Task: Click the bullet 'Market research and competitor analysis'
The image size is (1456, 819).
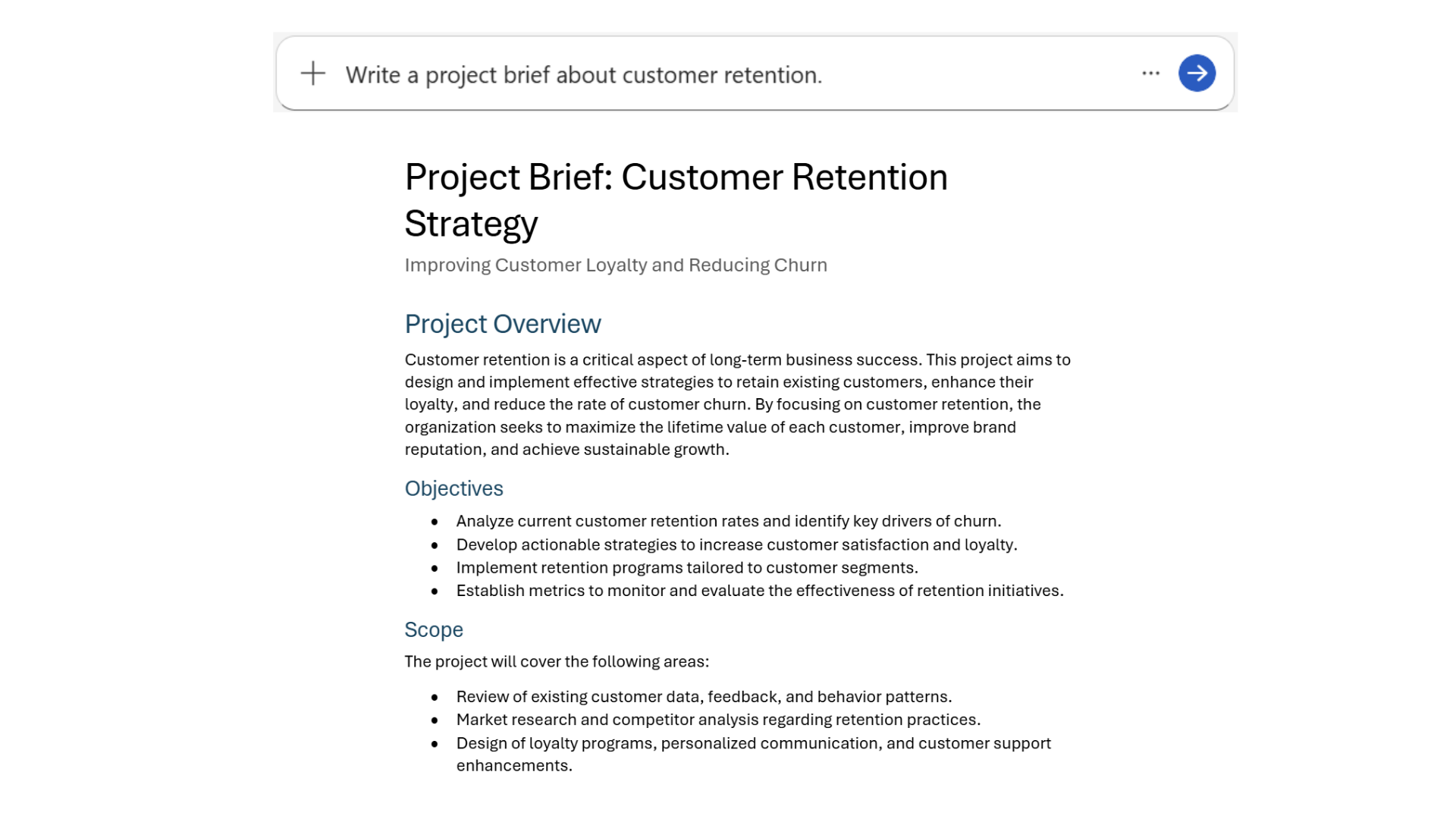Action: click(717, 720)
